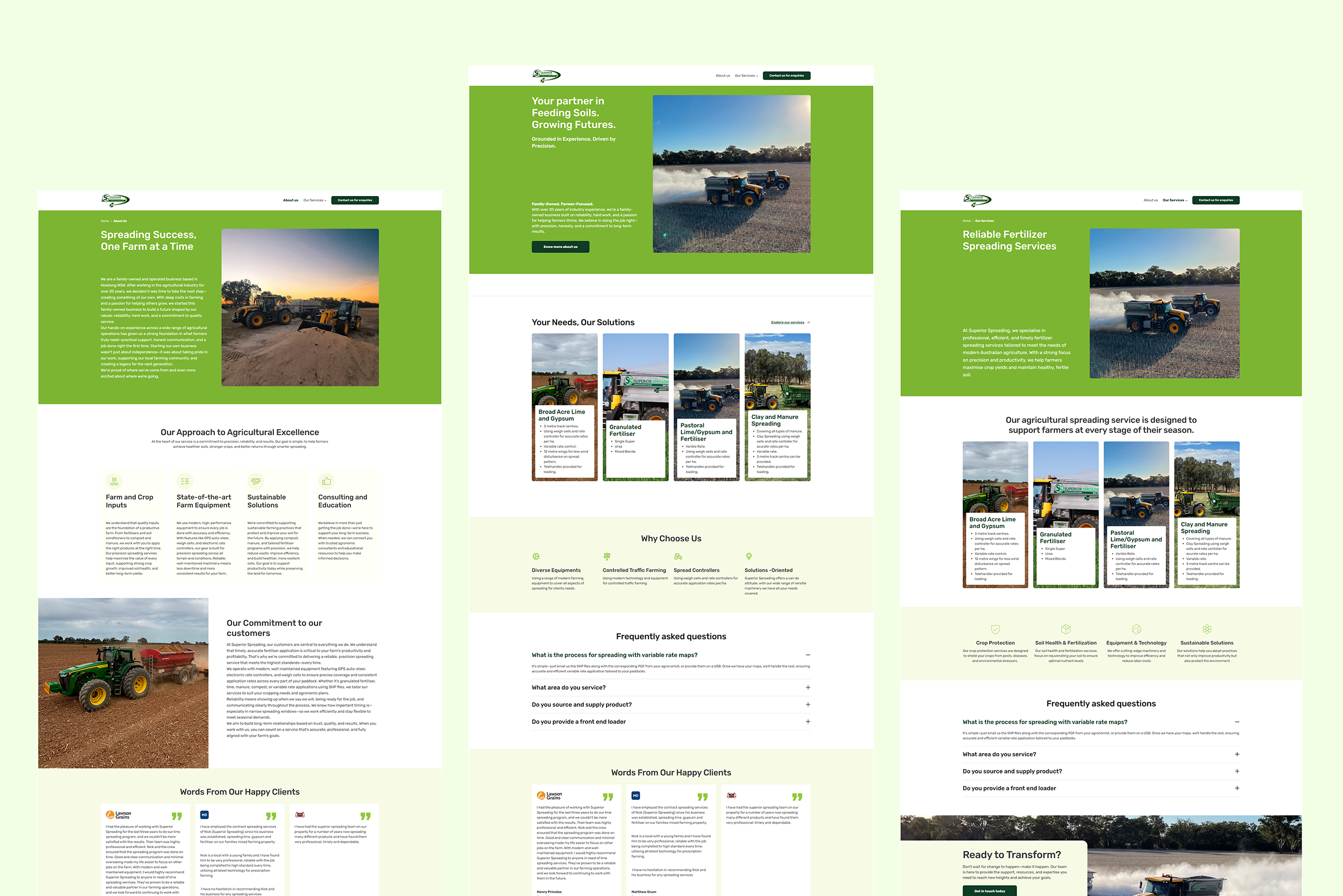Click Home in the breadcrumb trail
The width and height of the screenshot is (1343, 896).
pyautogui.click(x=966, y=221)
